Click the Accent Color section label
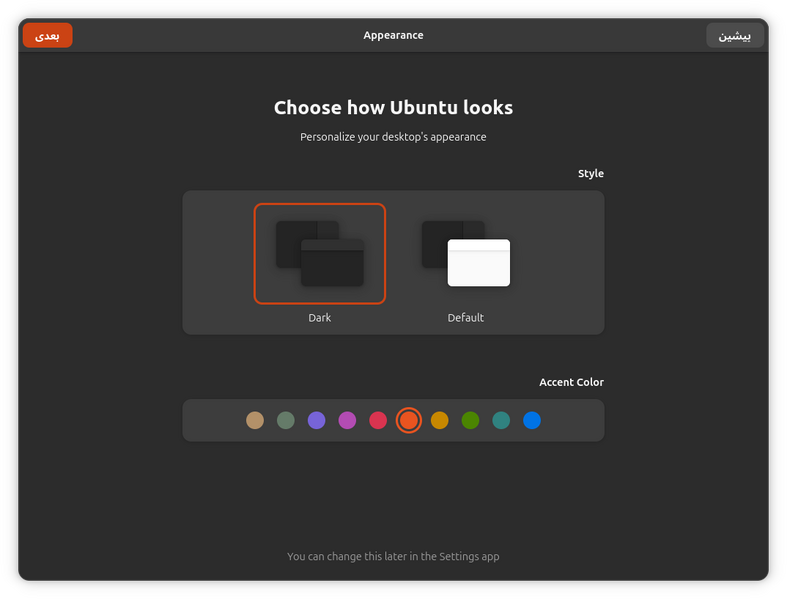787x599 pixels. coord(572,382)
